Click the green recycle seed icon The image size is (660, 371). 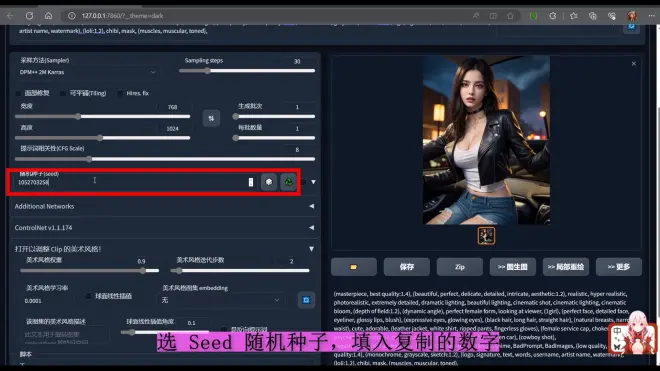coord(288,182)
